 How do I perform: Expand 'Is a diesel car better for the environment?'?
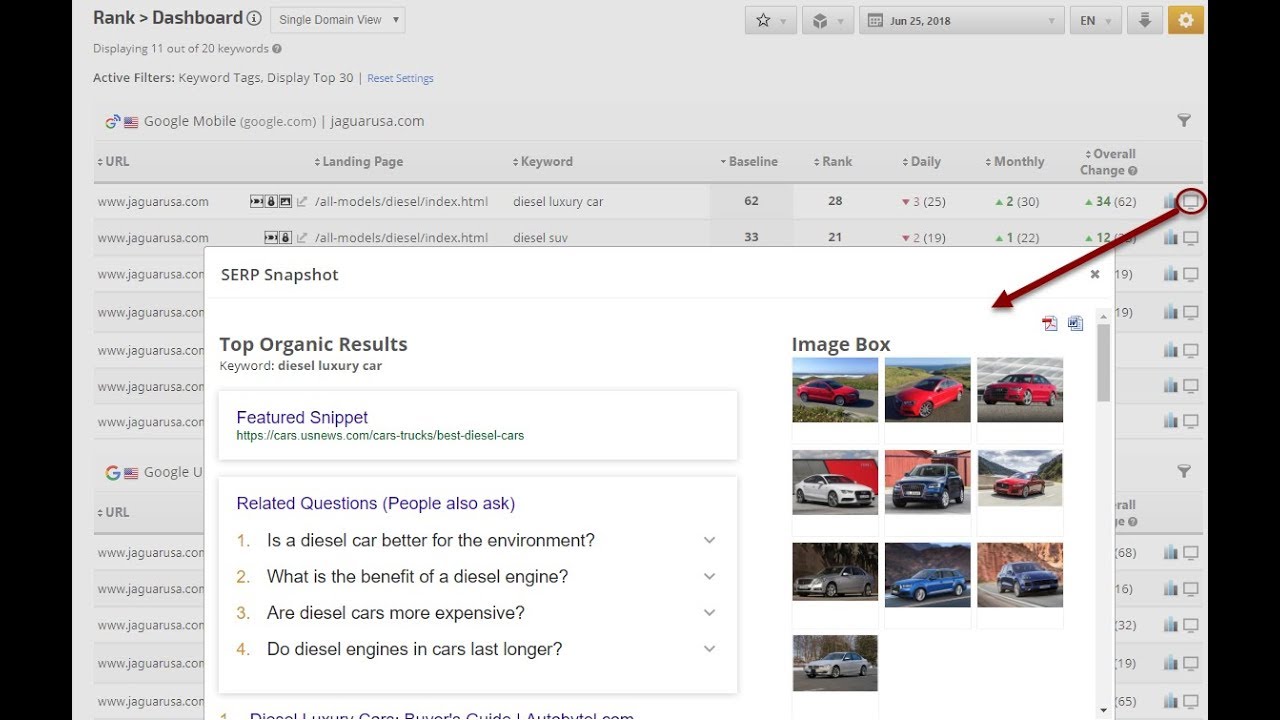coord(709,540)
